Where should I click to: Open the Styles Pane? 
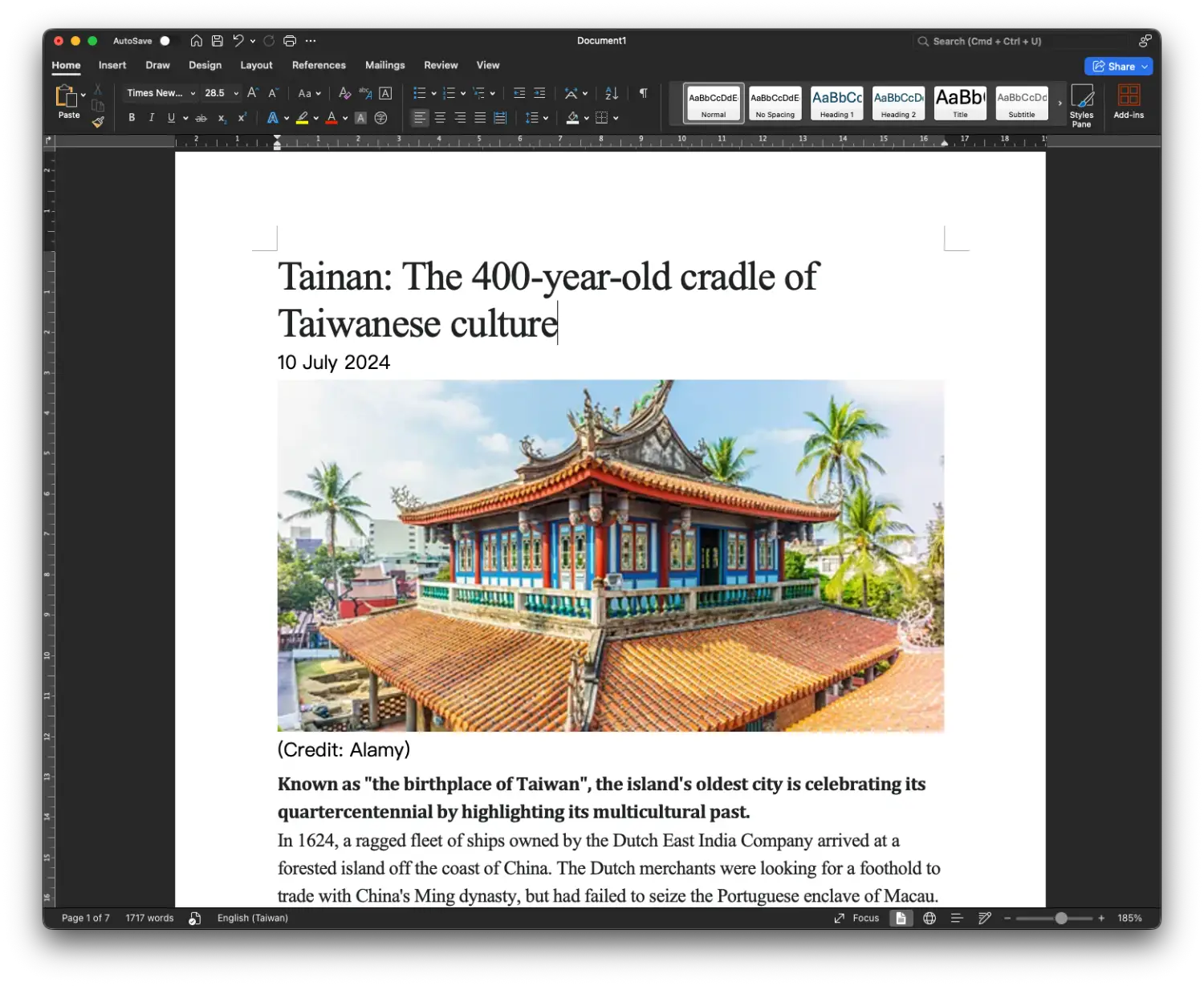pos(1081,105)
